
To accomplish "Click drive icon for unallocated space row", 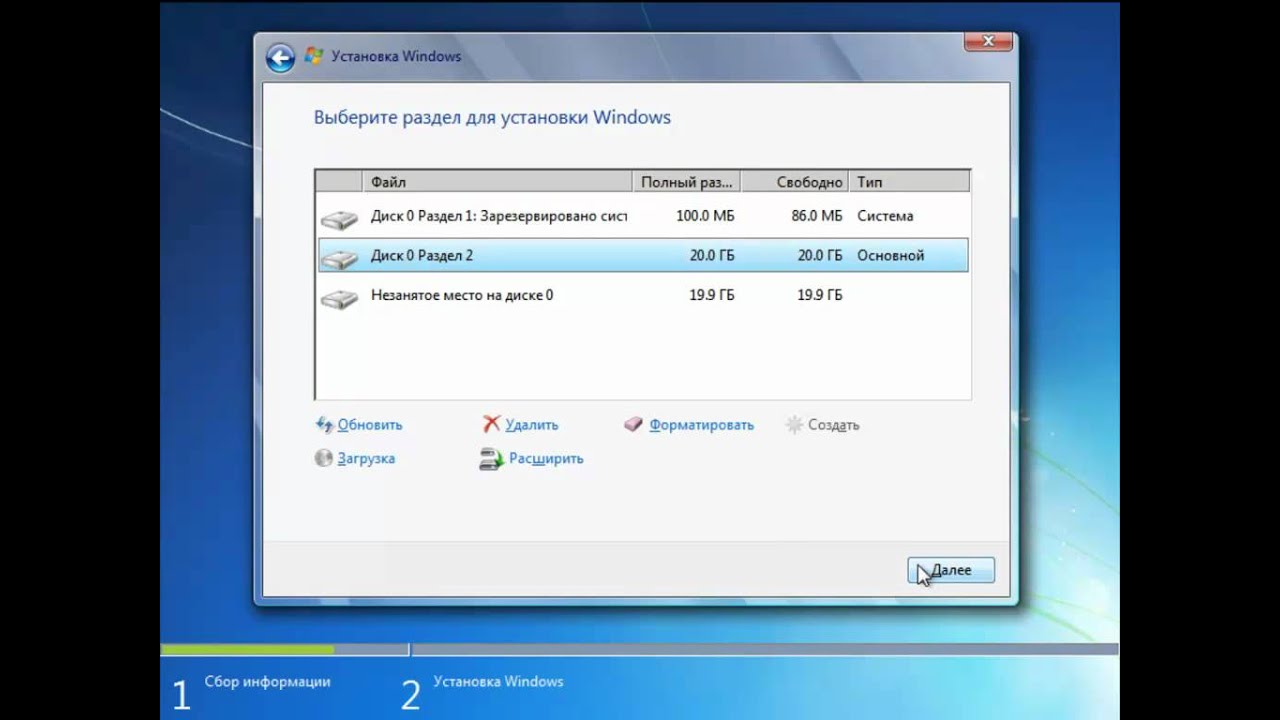I will 340,299.
